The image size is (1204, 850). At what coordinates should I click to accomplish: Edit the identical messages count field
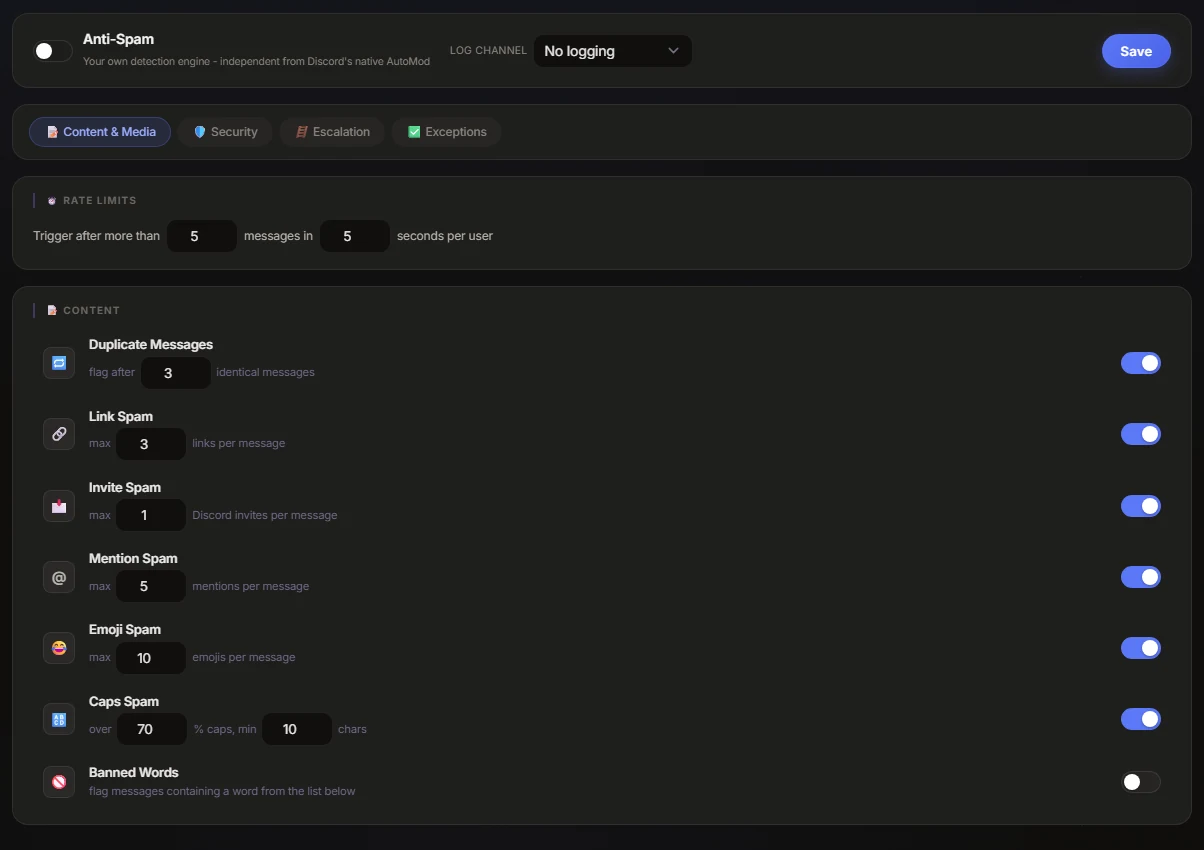pos(176,373)
